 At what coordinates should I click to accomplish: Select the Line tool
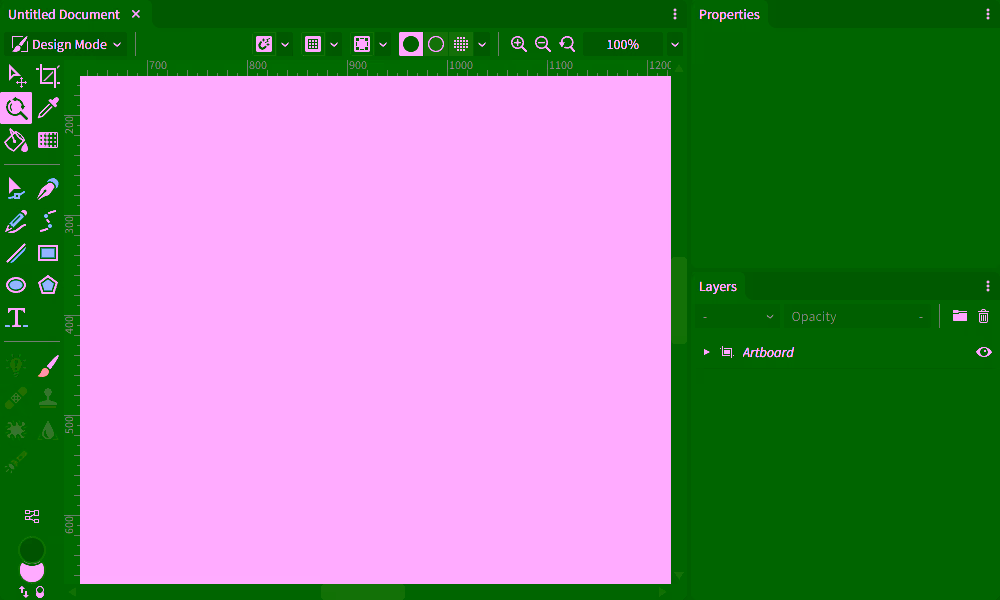pos(16,253)
